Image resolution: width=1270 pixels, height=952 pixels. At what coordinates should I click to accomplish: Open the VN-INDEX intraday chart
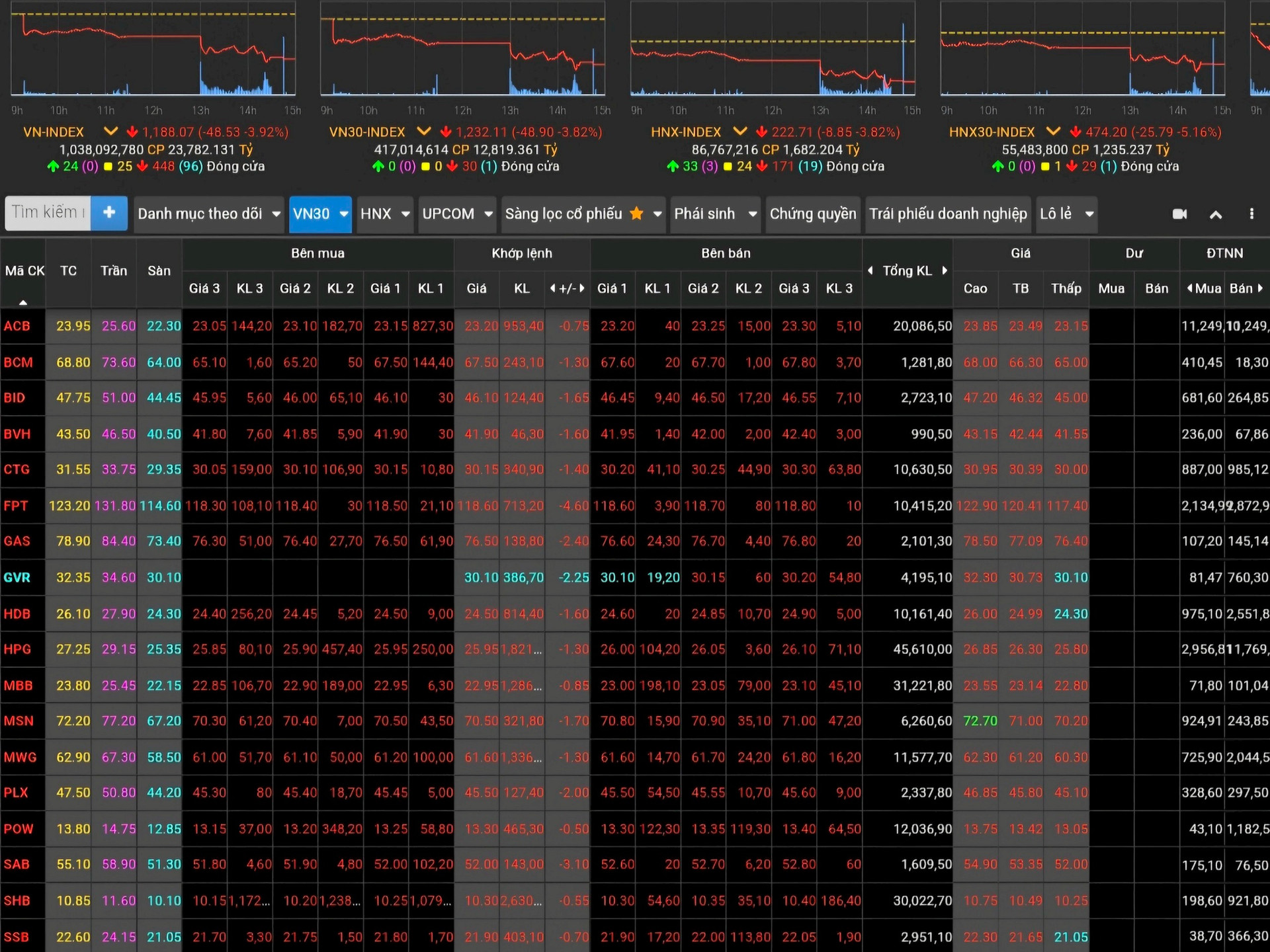pos(153,50)
